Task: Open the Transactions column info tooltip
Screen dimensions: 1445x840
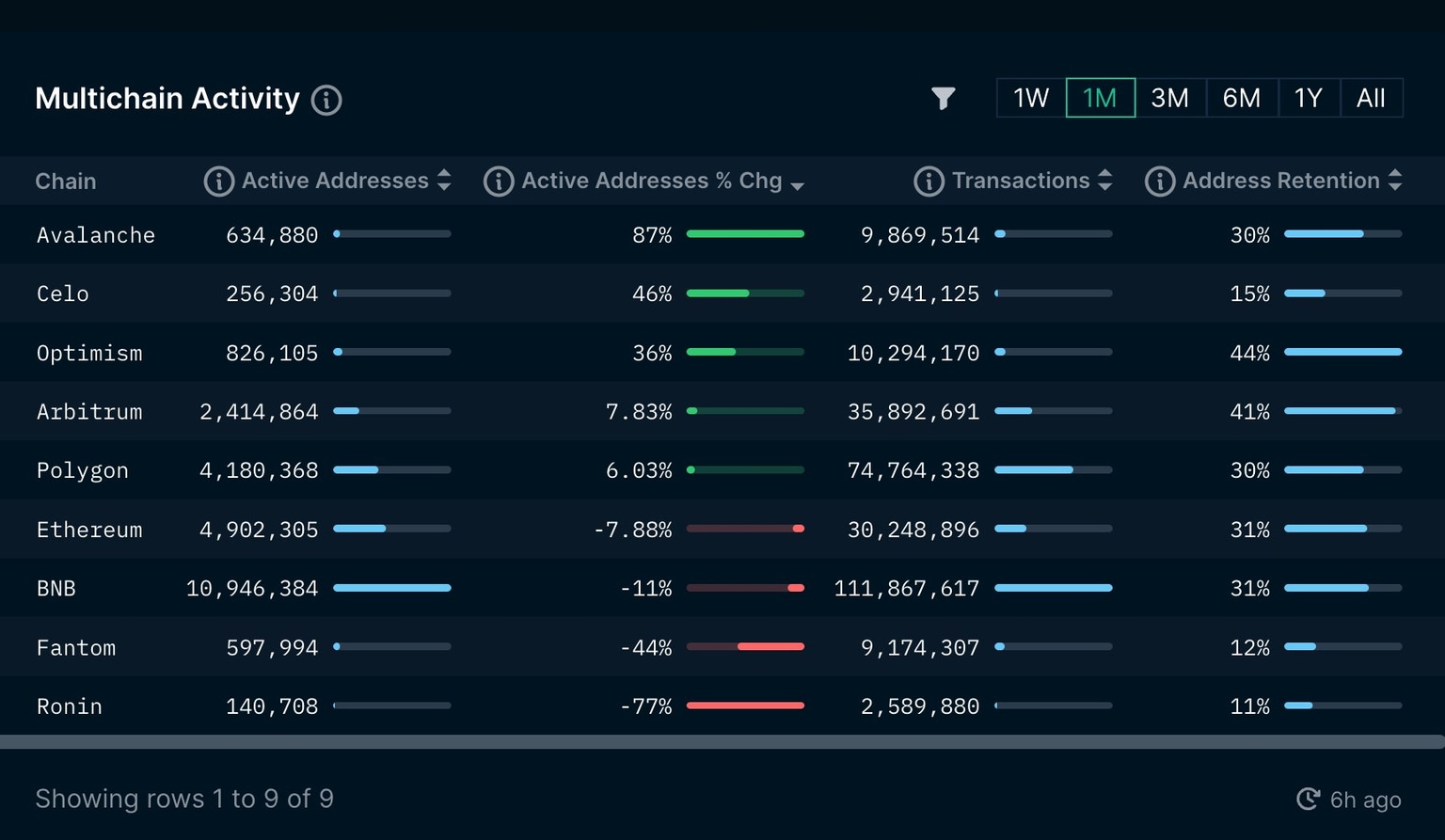Action: point(929,181)
